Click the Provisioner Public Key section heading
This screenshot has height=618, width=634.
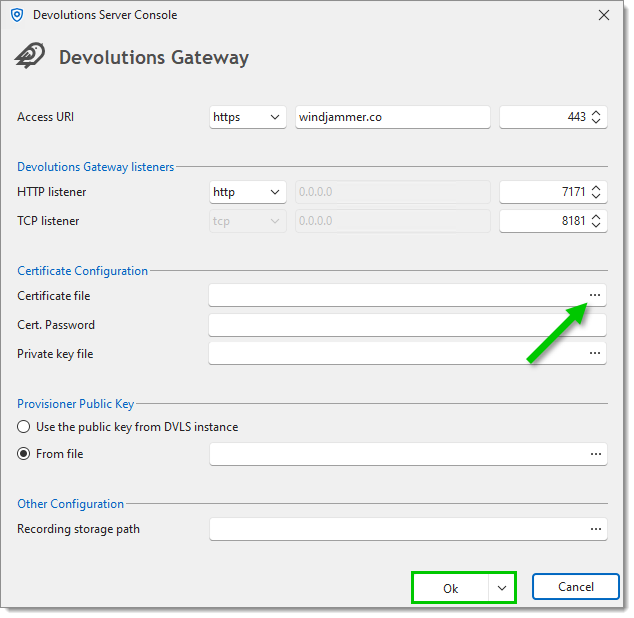76,404
